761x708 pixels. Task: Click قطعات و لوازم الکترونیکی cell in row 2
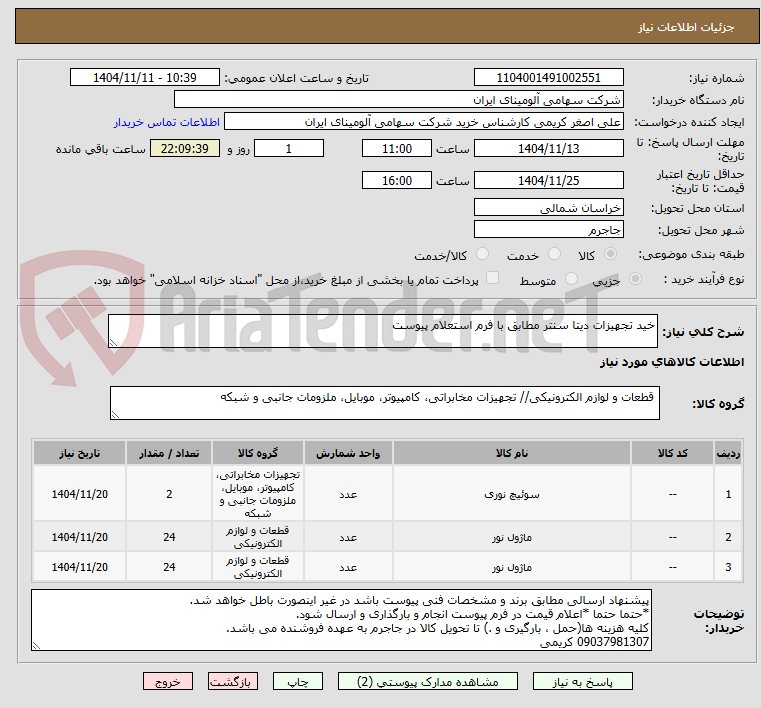(x=258, y=537)
